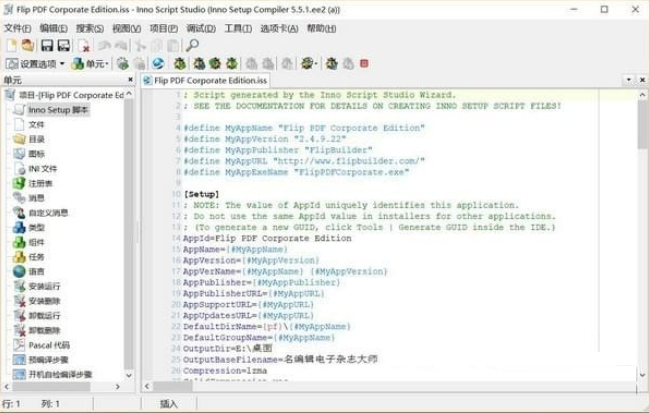Expand the 单元 toolbar dropdown arrow
Image resolution: width=649 pixels, height=413 pixels.
[x=107, y=64]
